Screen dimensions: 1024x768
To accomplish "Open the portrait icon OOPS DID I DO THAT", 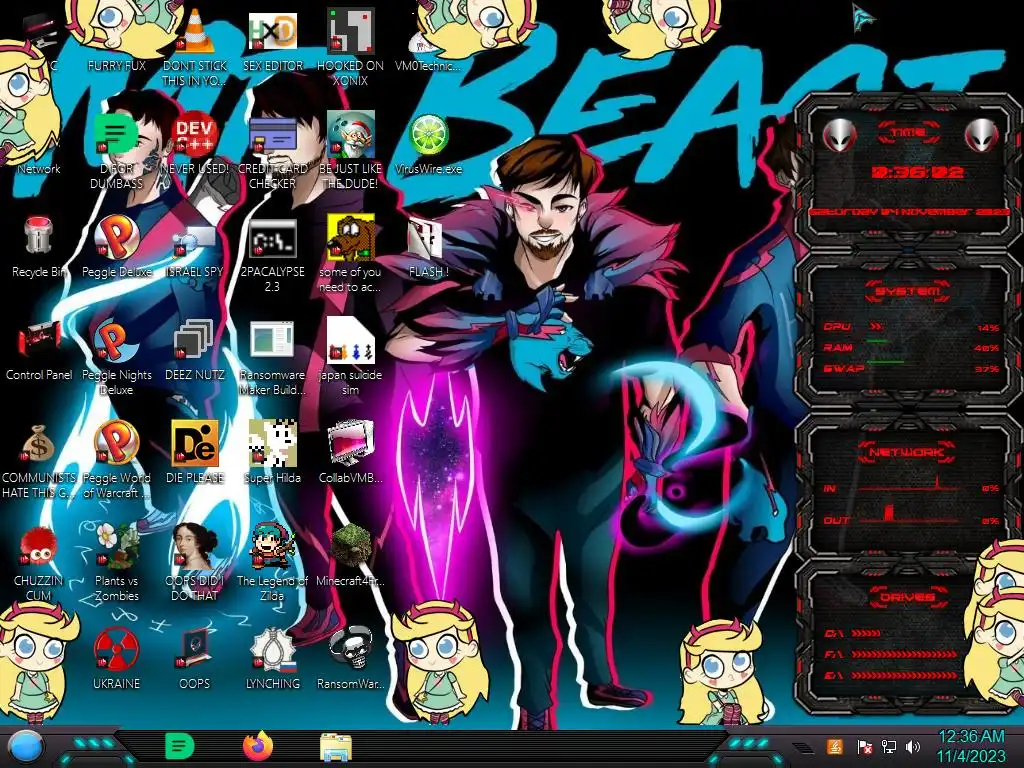I will click(x=195, y=546).
